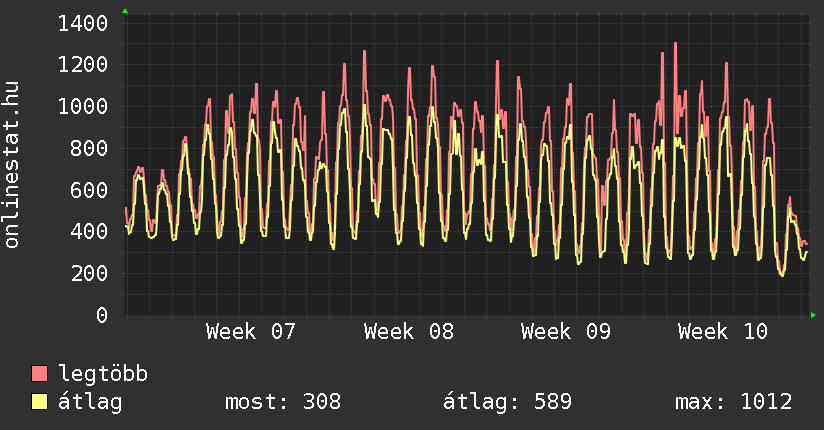Select the Week 10 axis label
The image size is (824, 430).
point(722,332)
